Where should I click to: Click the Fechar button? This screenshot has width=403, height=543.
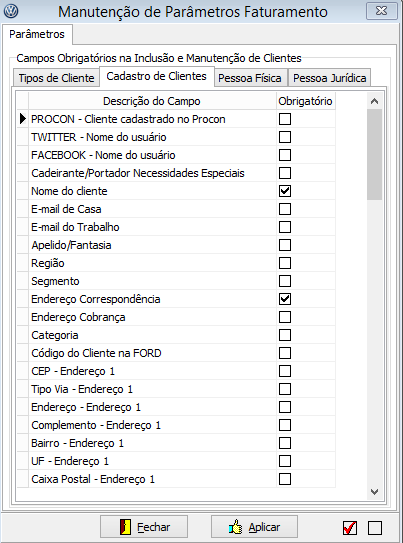144,527
